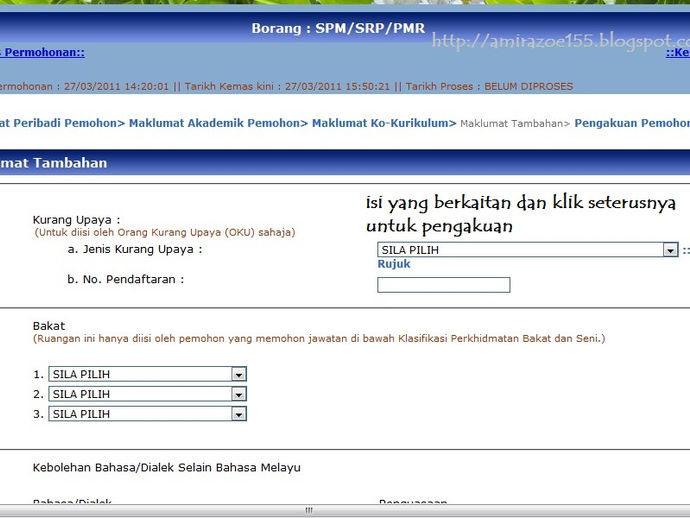The image size is (690, 518).
Task: Click the horizontal scrollbar grip at bottom
Action: point(309,511)
